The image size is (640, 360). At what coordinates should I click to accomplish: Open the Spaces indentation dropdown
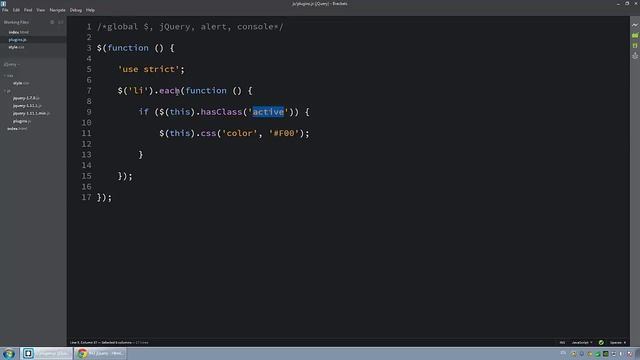click(x=618, y=342)
